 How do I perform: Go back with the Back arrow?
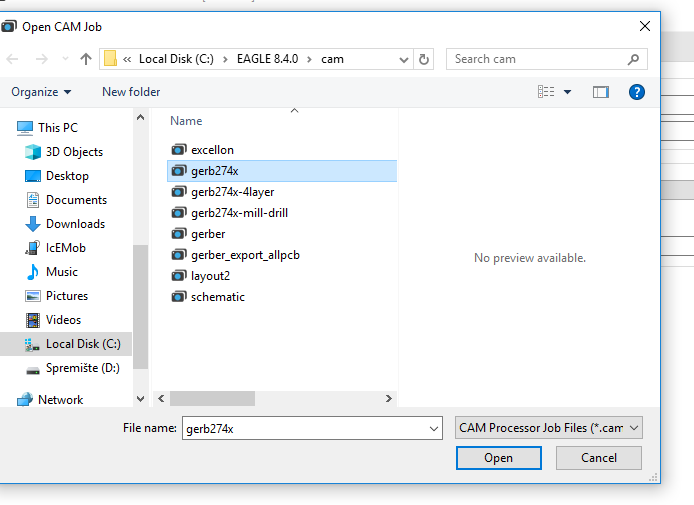tap(13, 59)
